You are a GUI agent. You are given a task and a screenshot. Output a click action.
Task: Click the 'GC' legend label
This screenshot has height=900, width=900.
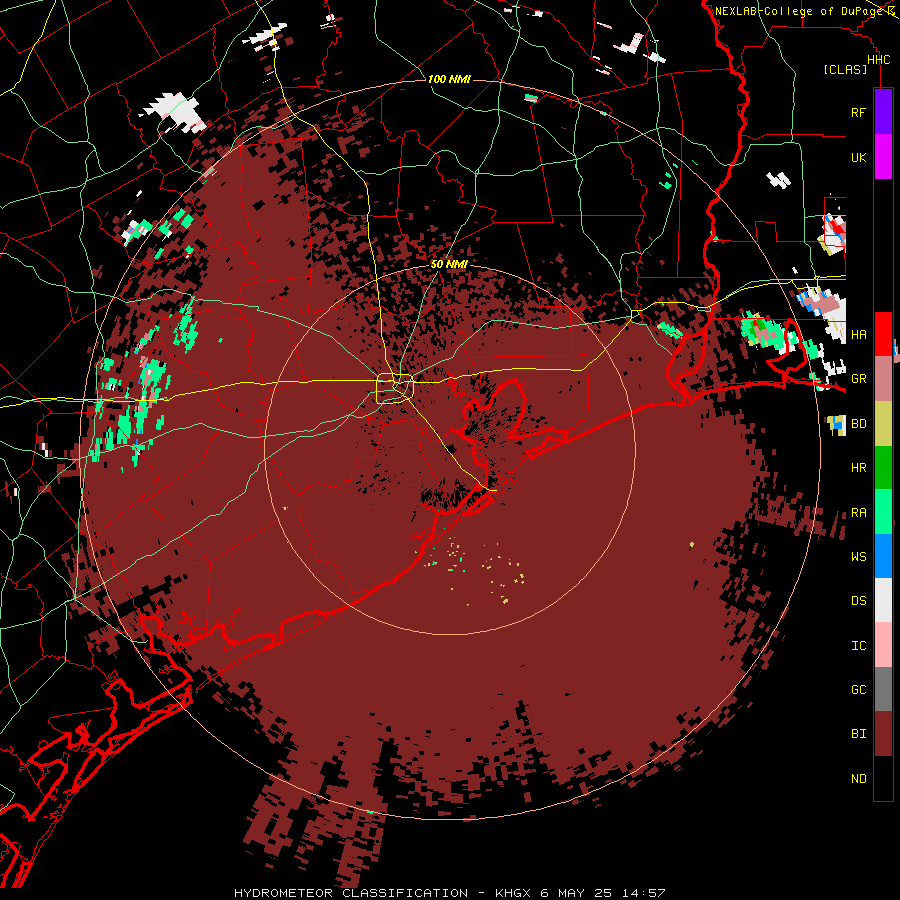[858, 690]
